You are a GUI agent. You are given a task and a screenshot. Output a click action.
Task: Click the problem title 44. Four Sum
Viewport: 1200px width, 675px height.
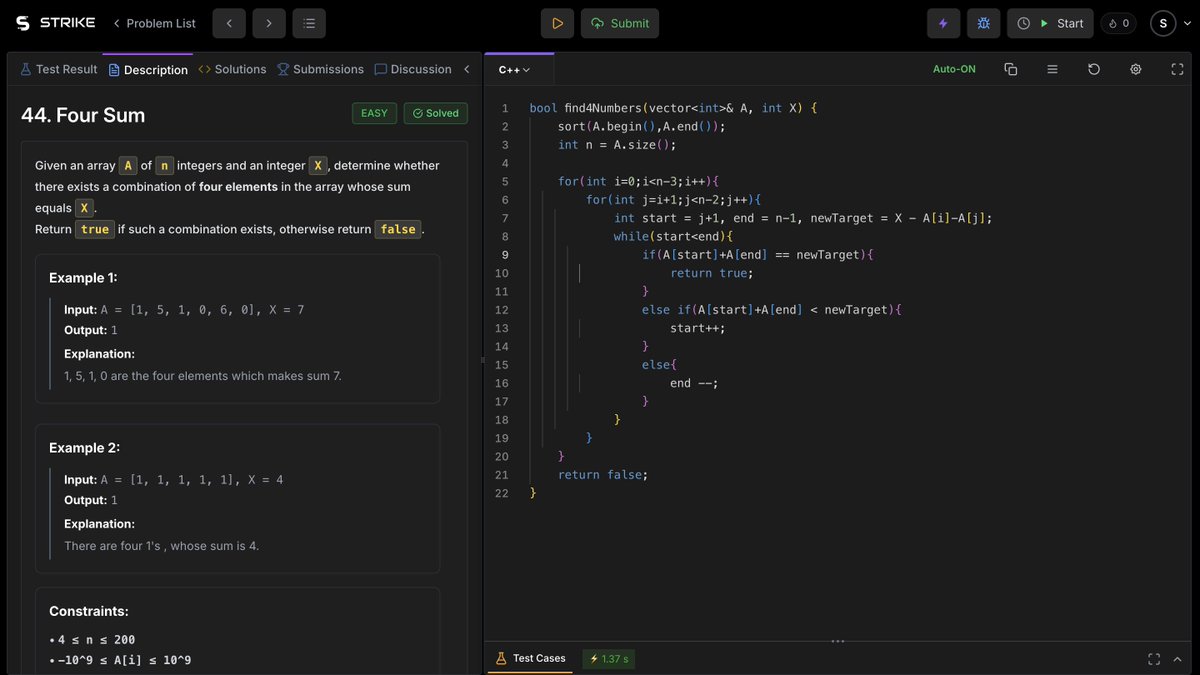(83, 115)
